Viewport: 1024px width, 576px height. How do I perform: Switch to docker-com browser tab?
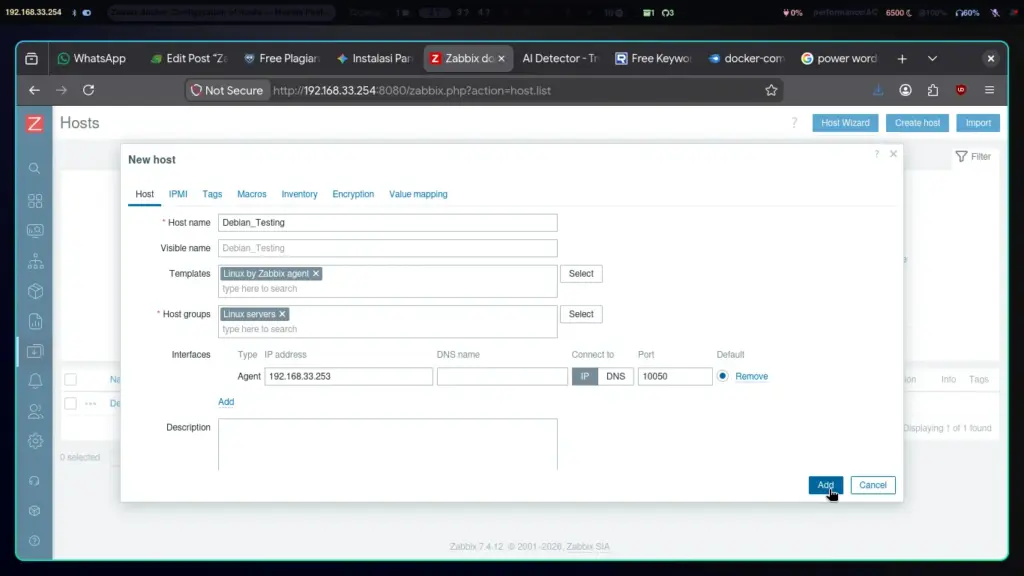pos(746,59)
